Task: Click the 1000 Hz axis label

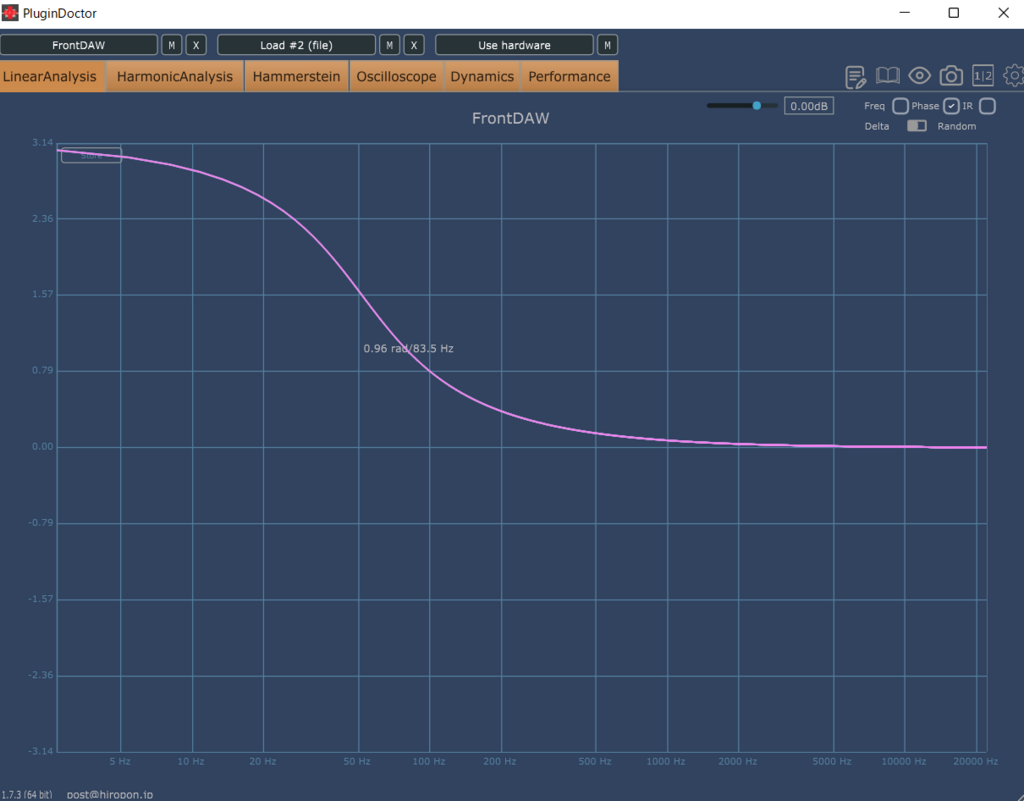Action: pyautogui.click(x=666, y=761)
